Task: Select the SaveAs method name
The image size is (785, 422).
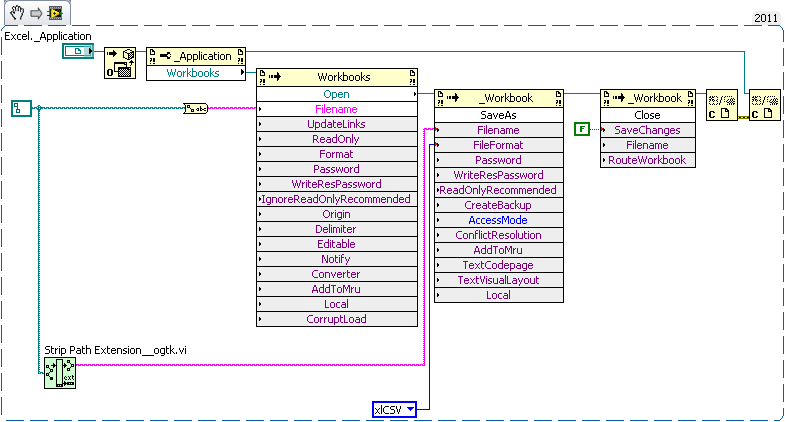Action: pos(499,115)
